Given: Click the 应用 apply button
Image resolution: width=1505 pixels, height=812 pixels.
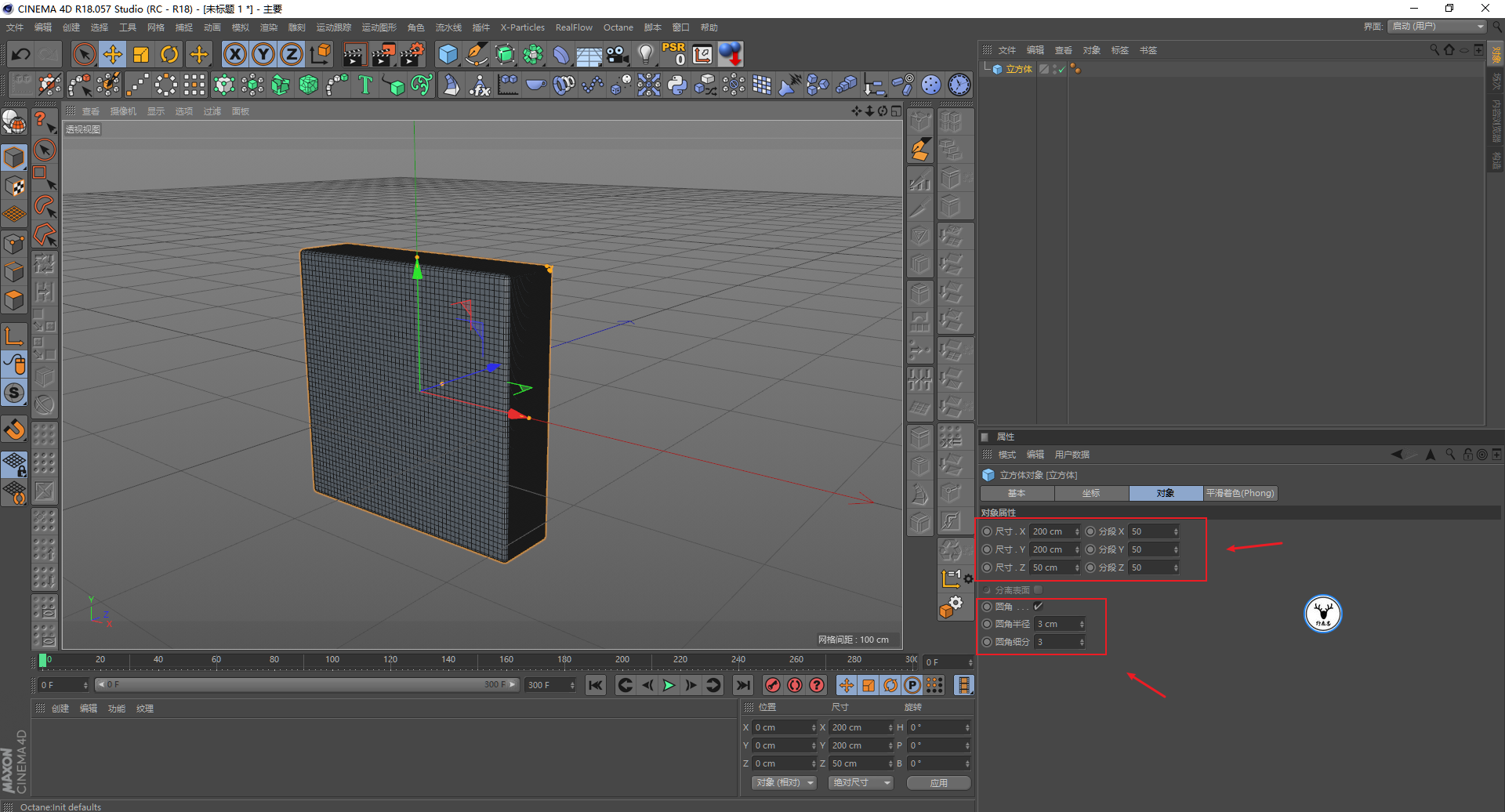Looking at the screenshot, I should [x=938, y=783].
